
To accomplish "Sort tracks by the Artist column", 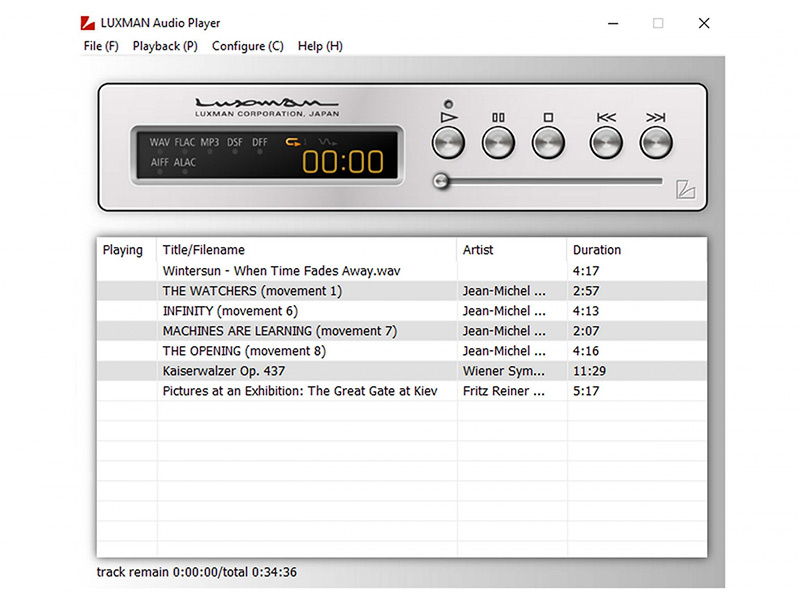I will point(477,250).
